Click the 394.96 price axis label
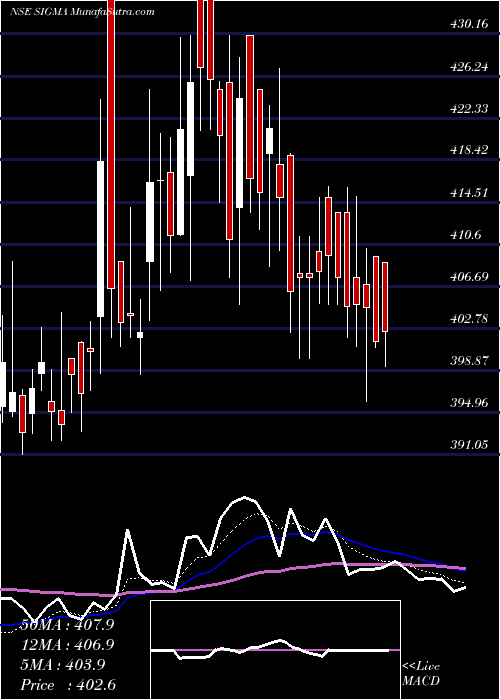The image size is (500, 700). pyautogui.click(x=469, y=403)
